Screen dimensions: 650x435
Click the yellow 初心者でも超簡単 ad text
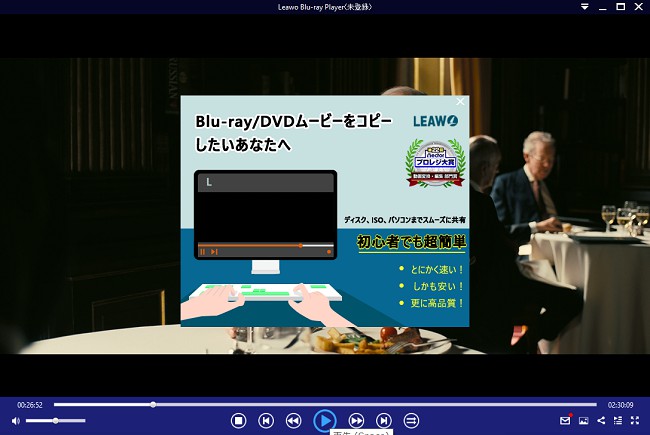click(411, 242)
